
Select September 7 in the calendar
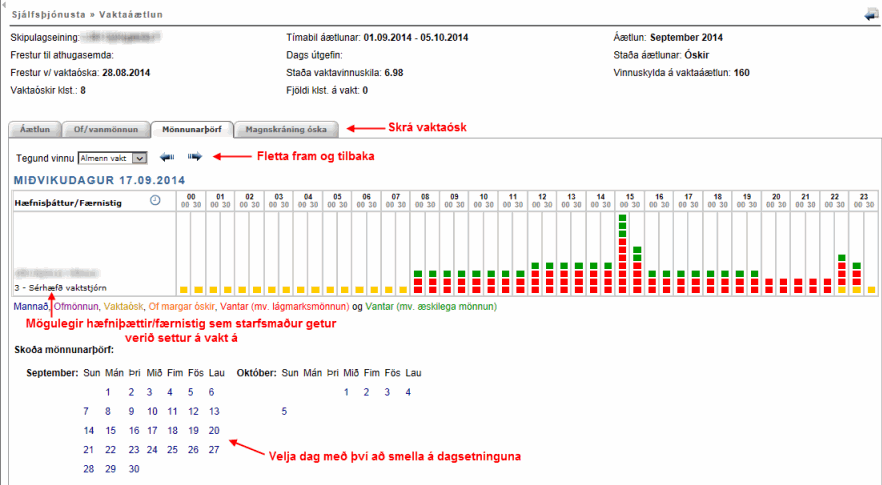pos(86,411)
